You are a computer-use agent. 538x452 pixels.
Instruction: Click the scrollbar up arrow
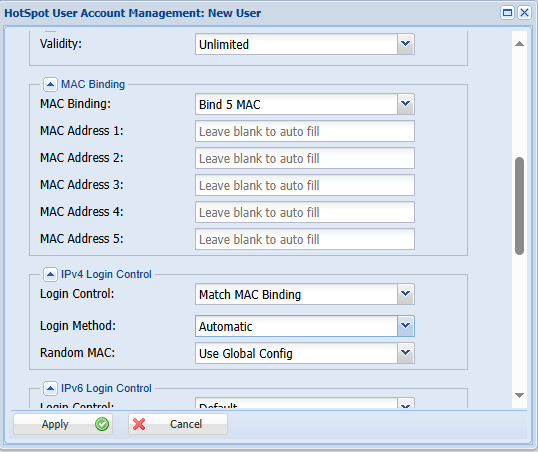[x=519, y=44]
